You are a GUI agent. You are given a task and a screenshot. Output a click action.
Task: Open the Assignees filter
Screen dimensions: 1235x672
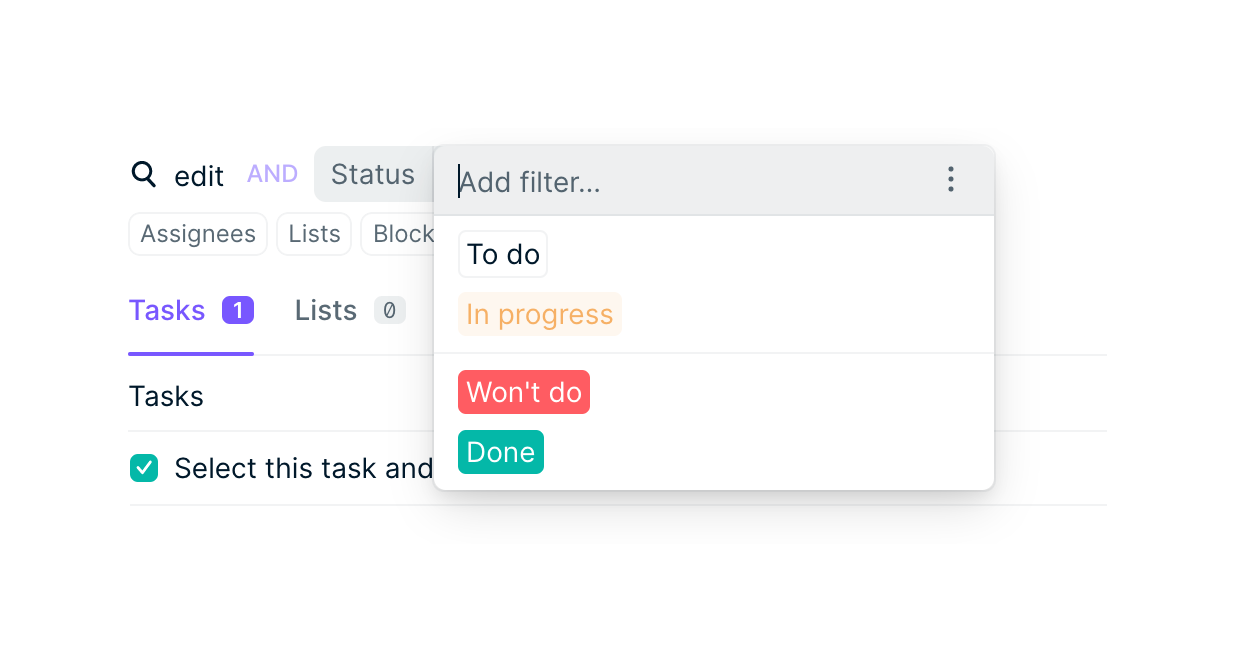pyautogui.click(x=197, y=234)
